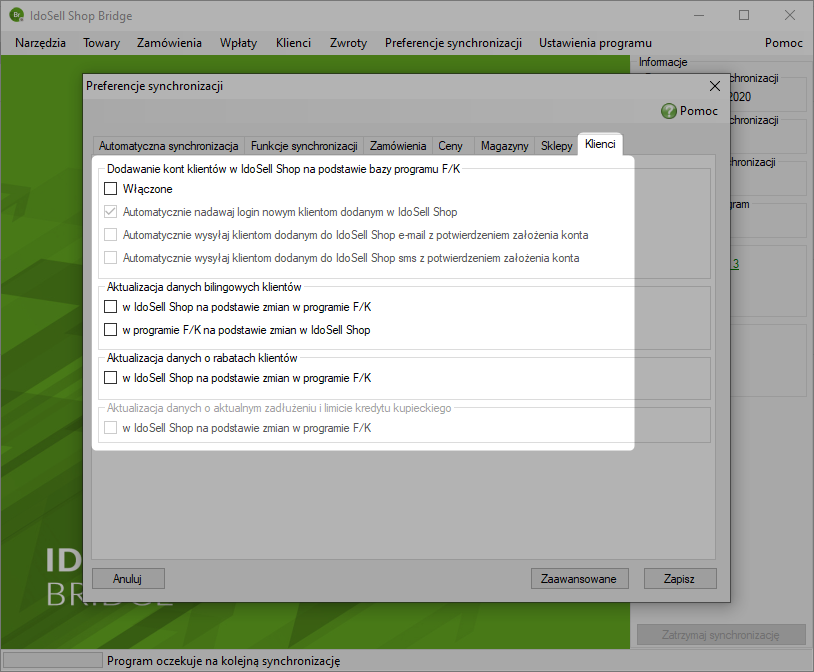This screenshot has height=672, width=814.
Task: Toggle e-mail confirmation of account creation
Action: 111,235
